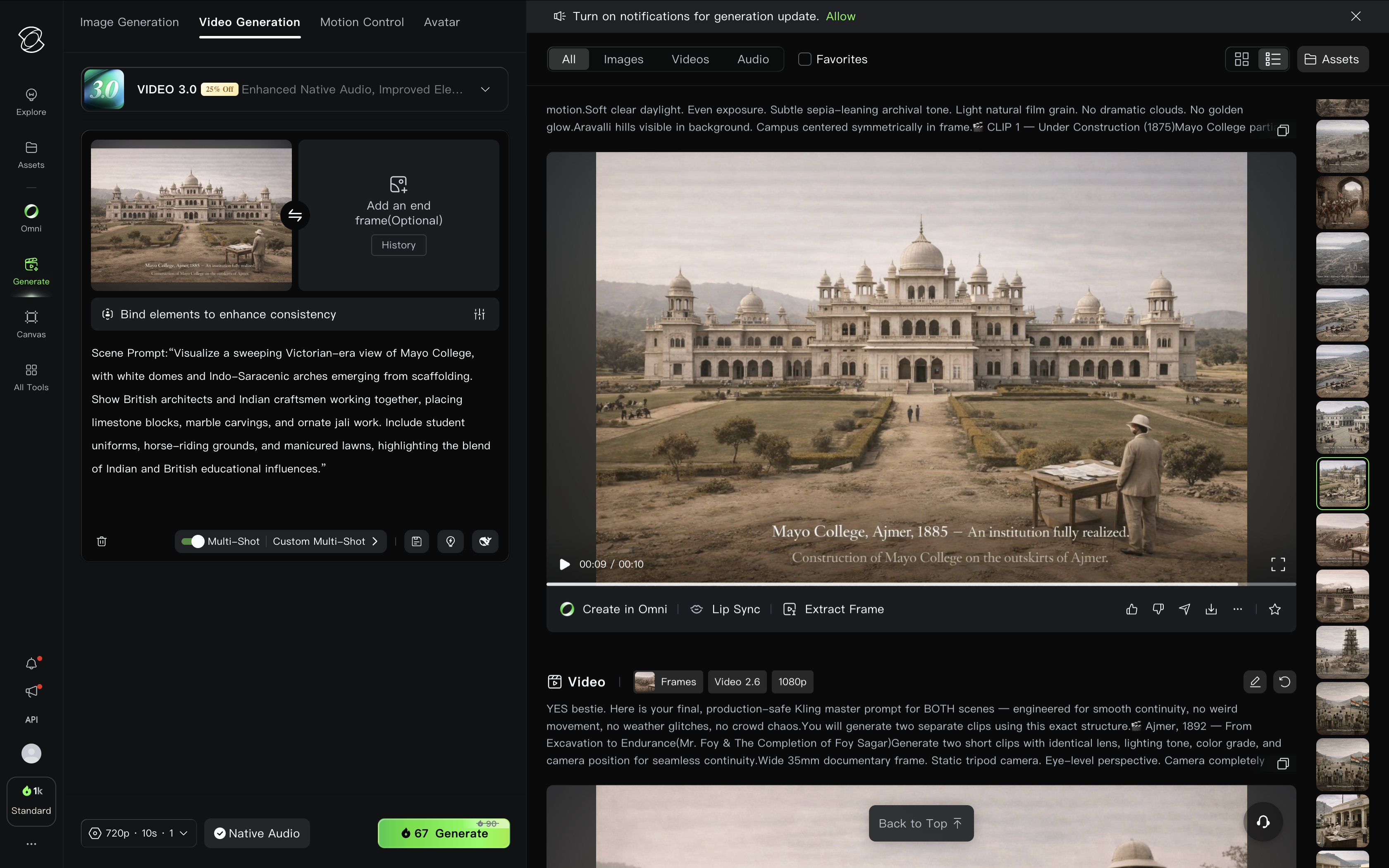Expand the VIDEO 3.0 model dropdown
1389x868 pixels.
(x=485, y=90)
